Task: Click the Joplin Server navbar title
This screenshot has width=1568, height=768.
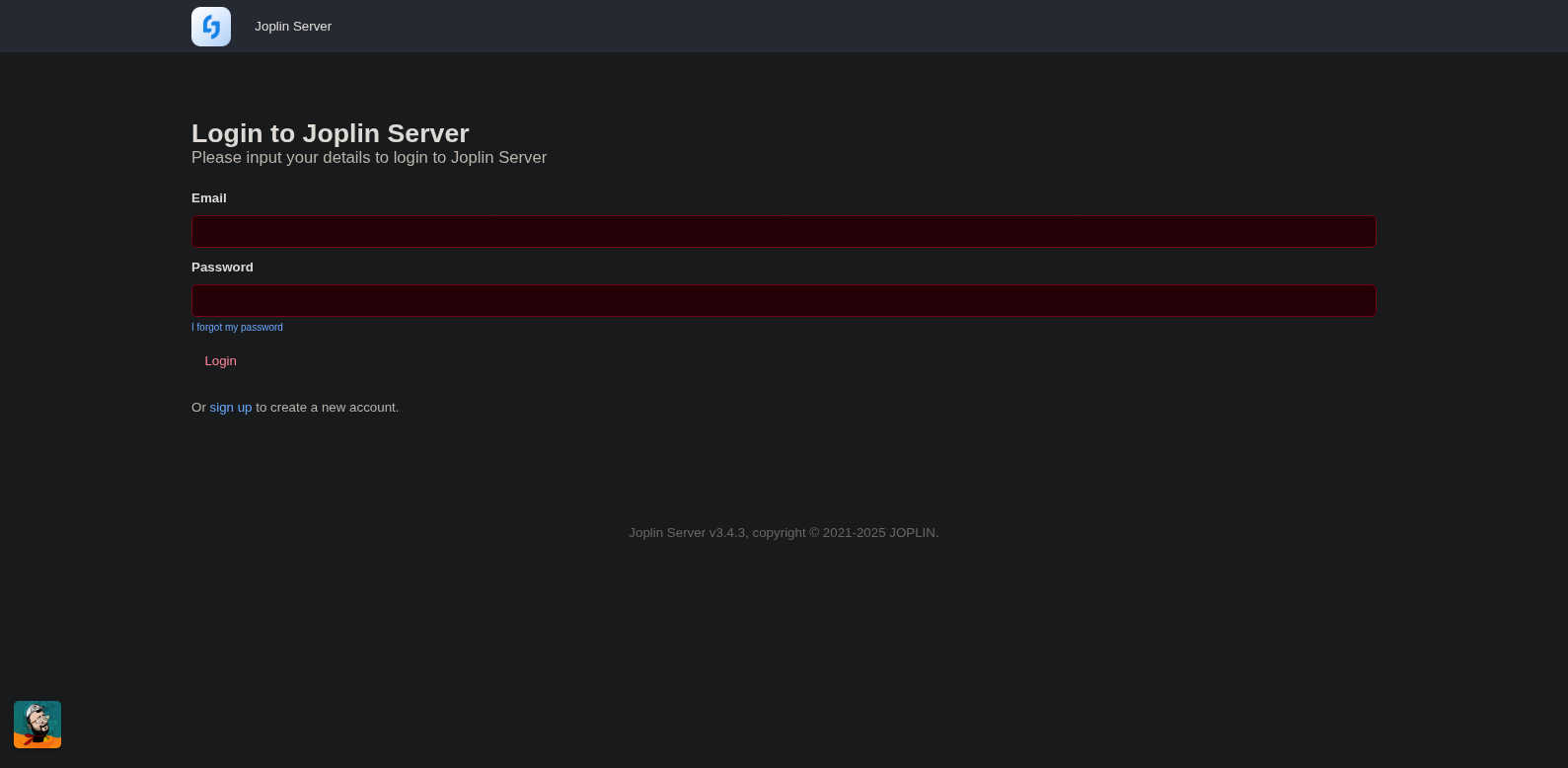Action: (x=293, y=27)
